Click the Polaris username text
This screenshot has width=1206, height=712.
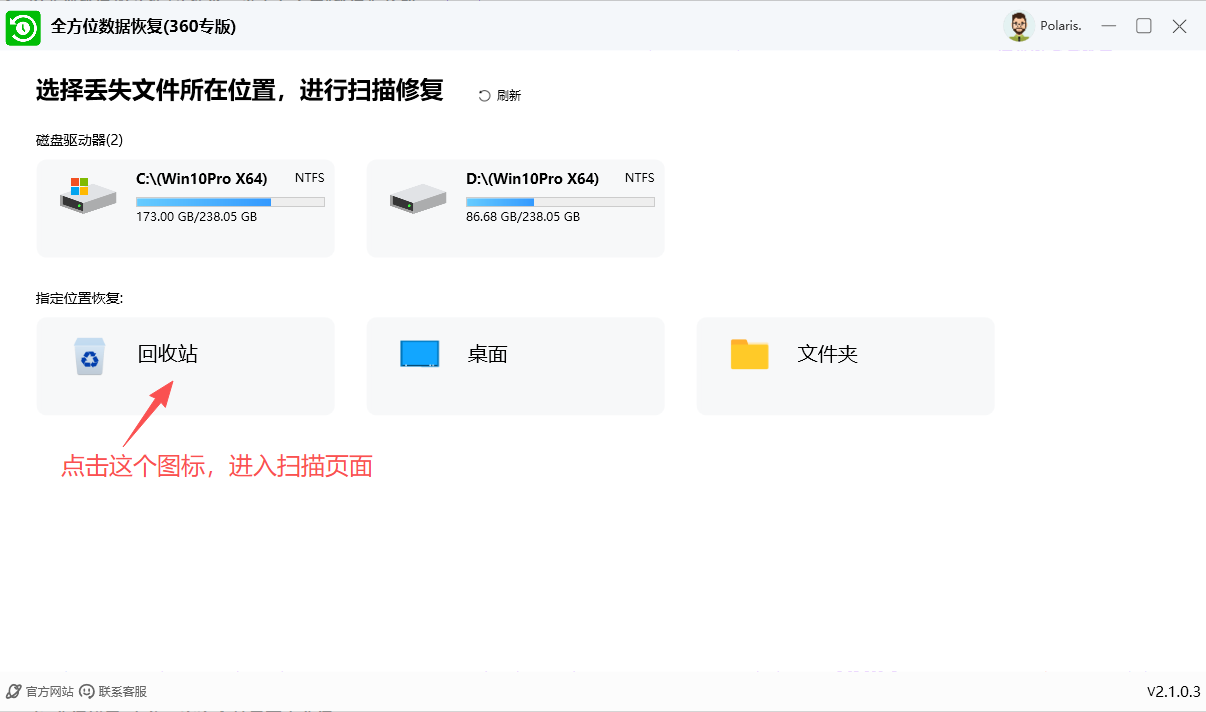pos(1059,26)
